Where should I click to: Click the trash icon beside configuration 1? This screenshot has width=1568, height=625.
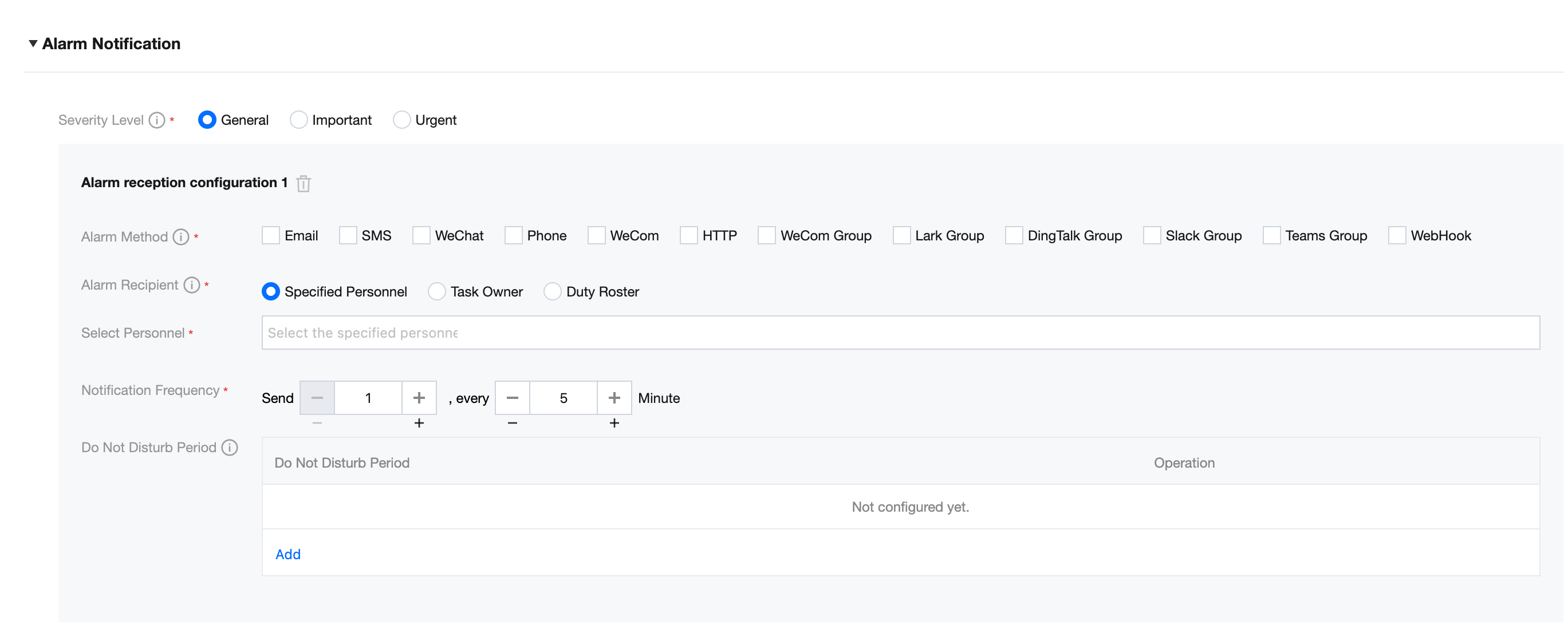point(303,183)
